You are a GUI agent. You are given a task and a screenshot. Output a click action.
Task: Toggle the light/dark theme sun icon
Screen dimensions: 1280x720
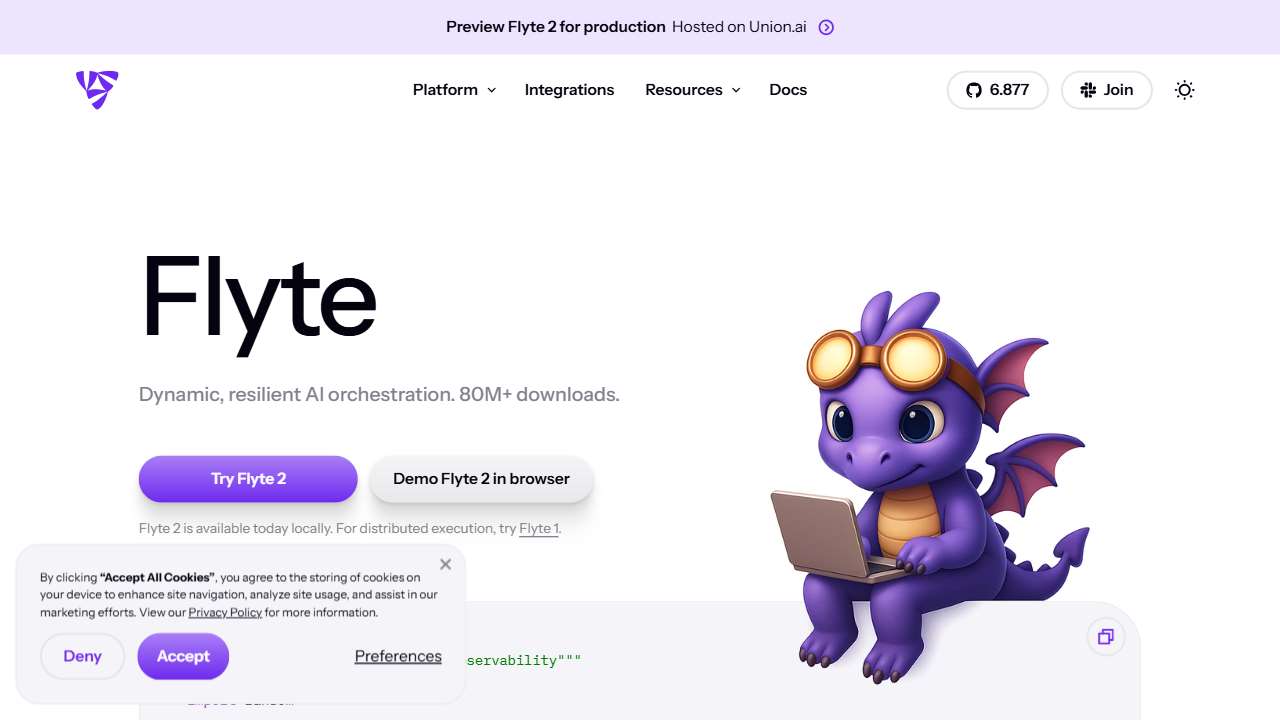click(x=1185, y=90)
